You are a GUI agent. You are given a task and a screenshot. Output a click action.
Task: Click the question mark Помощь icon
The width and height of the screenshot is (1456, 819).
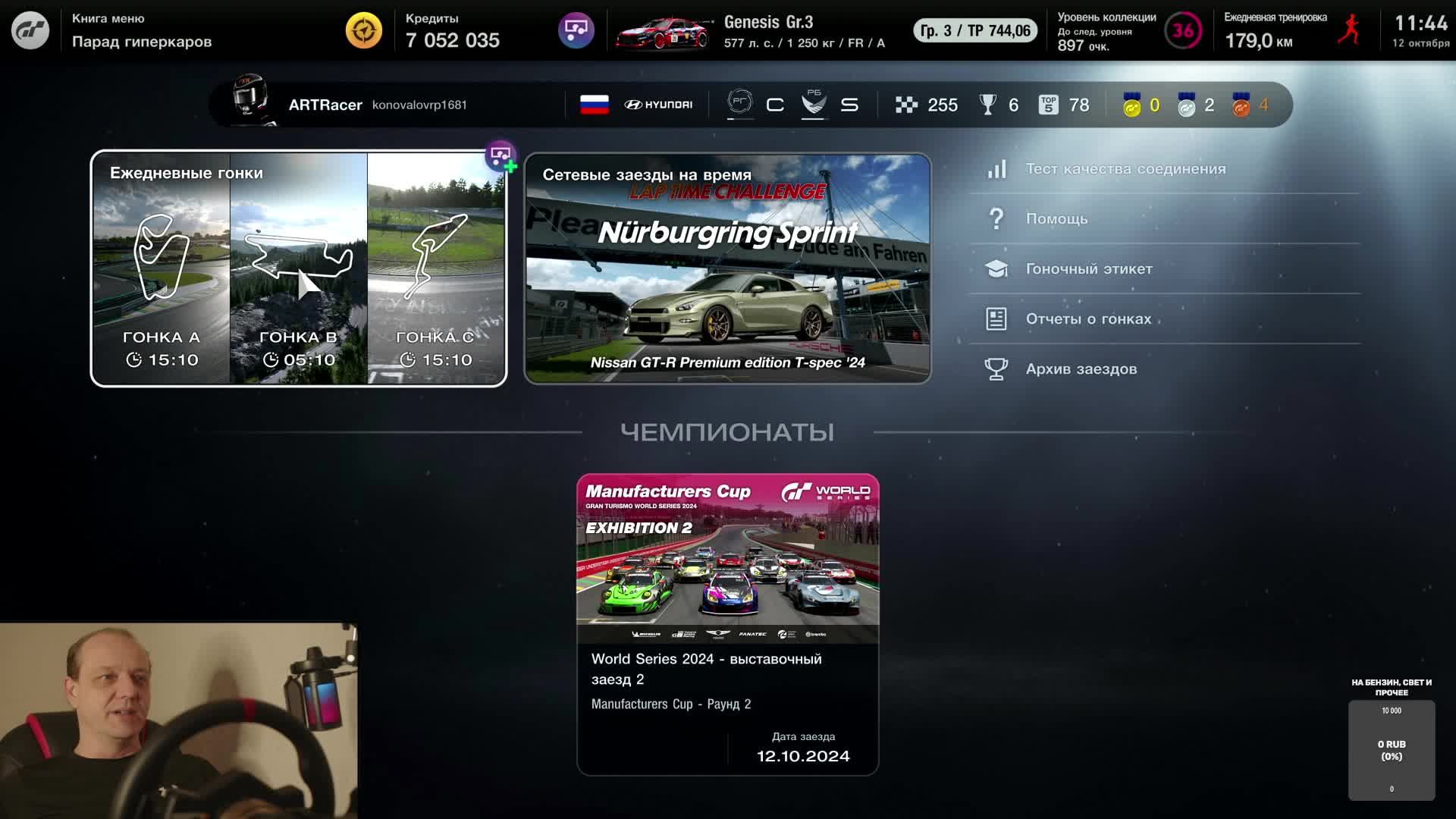point(995,219)
